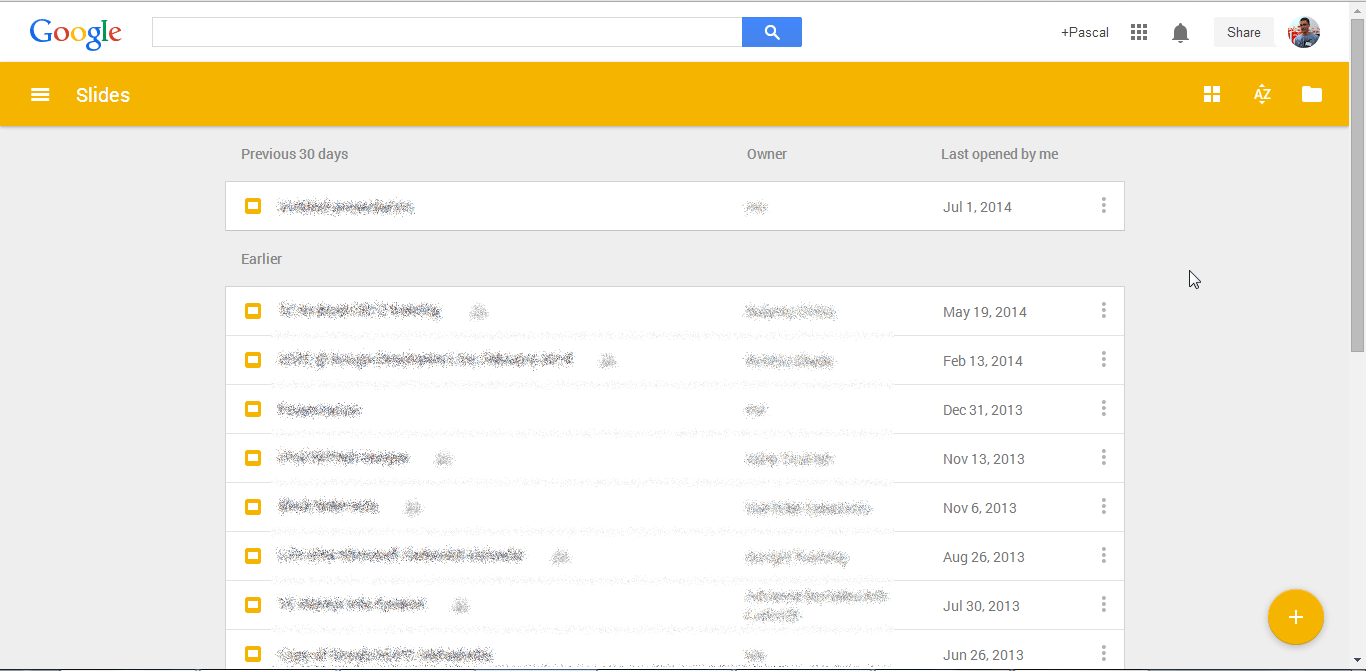Open the Google apps grid
Screen dimensions: 1366x671
pos(1138,32)
